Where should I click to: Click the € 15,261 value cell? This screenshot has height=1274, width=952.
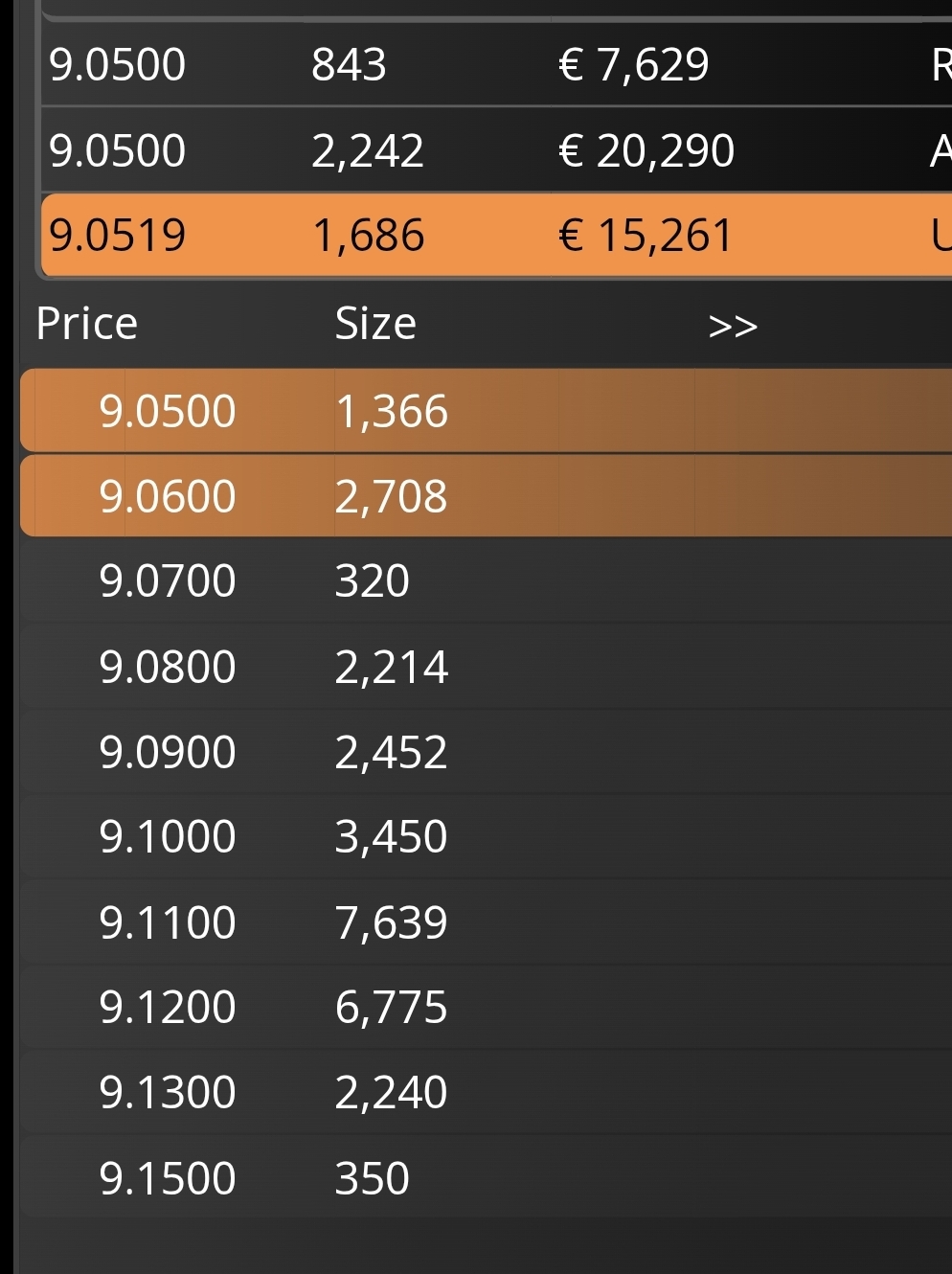click(x=646, y=236)
